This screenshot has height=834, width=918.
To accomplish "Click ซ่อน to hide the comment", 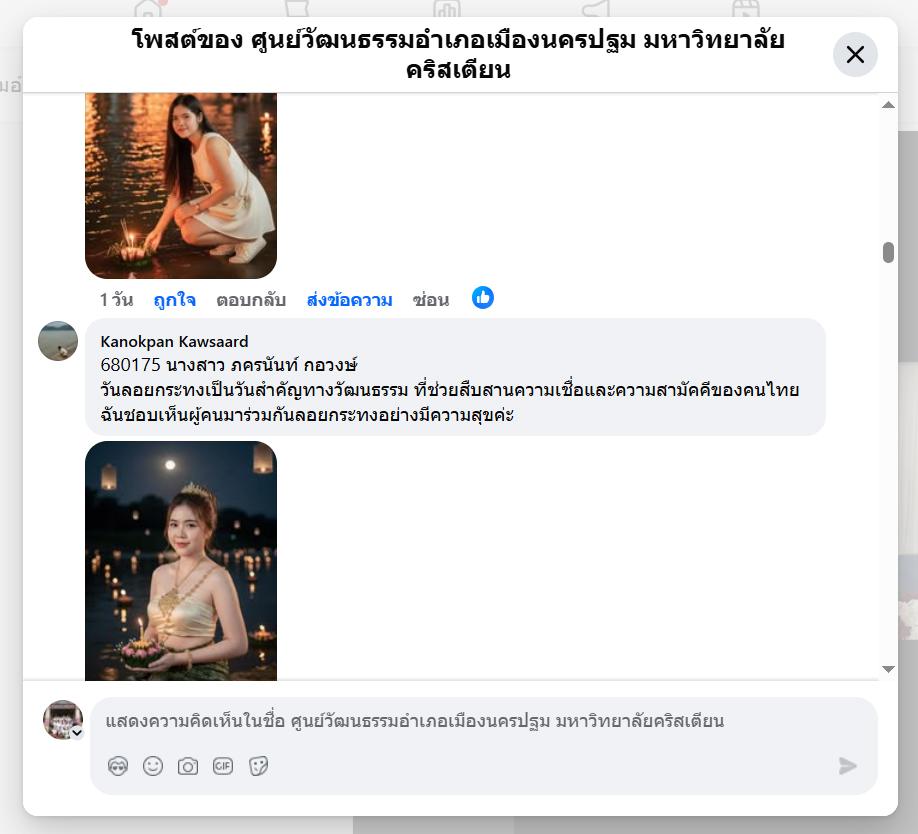I will click(x=431, y=300).
